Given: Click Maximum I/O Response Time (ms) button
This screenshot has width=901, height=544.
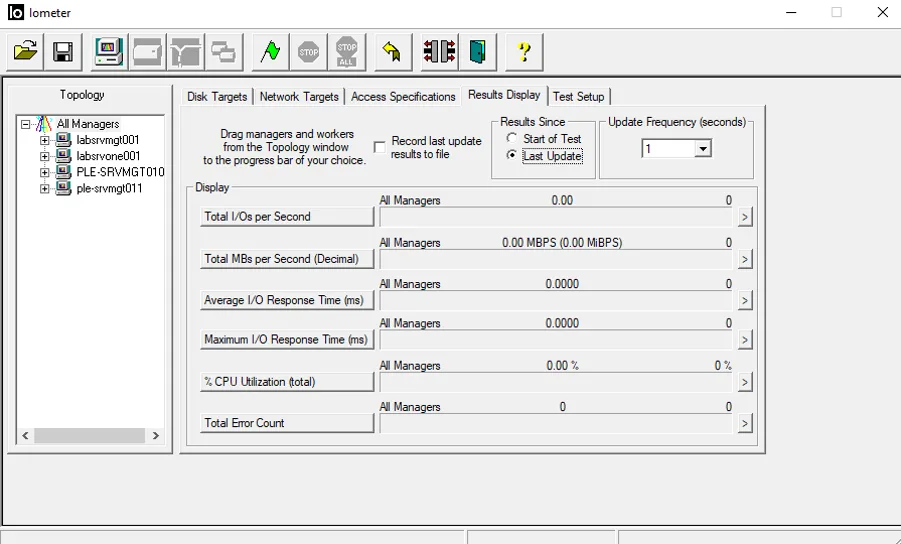Looking at the screenshot, I should point(287,339).
